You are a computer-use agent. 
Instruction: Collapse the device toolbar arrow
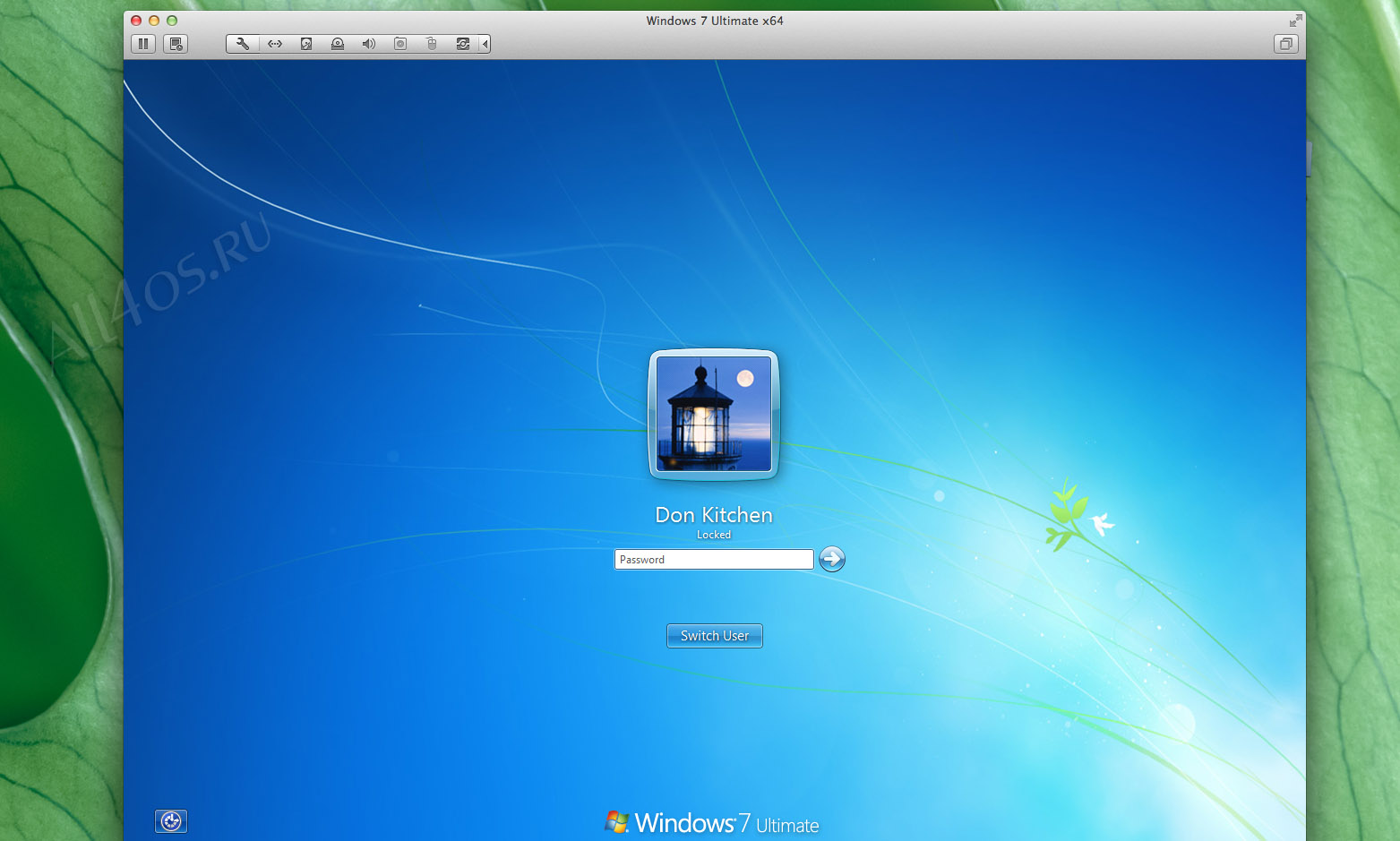coord(485,44)
